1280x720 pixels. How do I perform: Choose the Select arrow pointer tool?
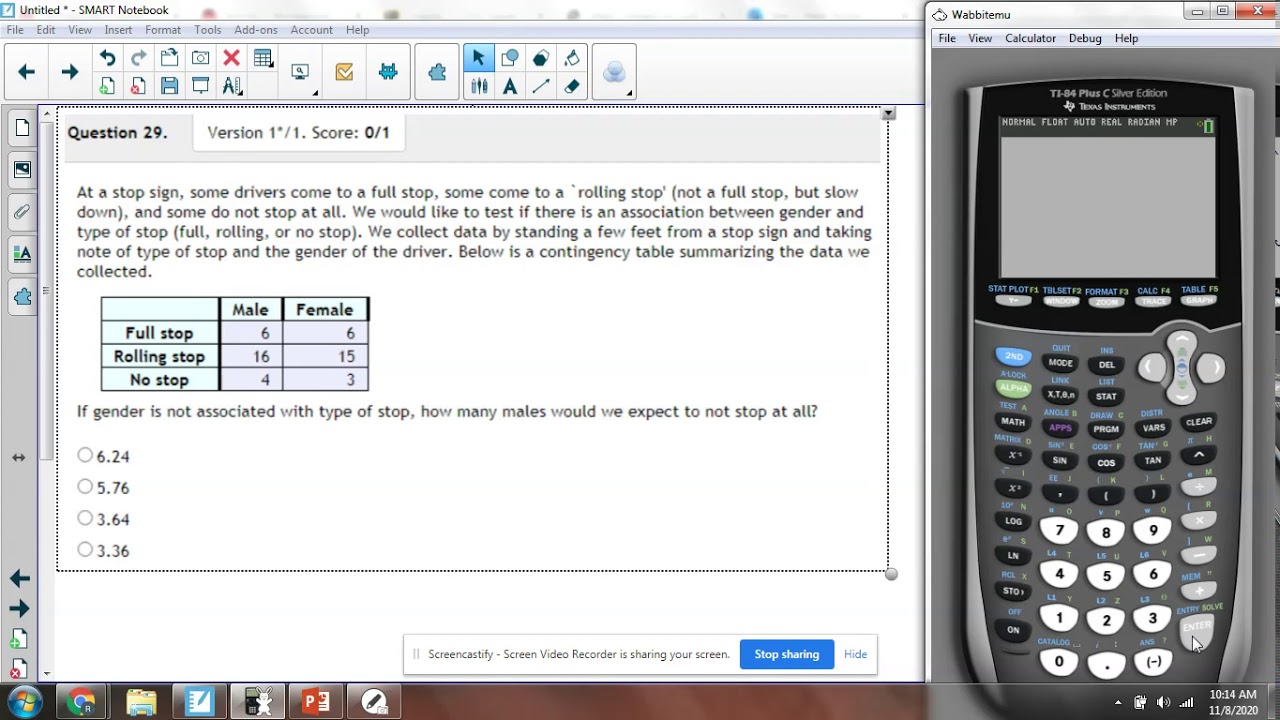478,58
